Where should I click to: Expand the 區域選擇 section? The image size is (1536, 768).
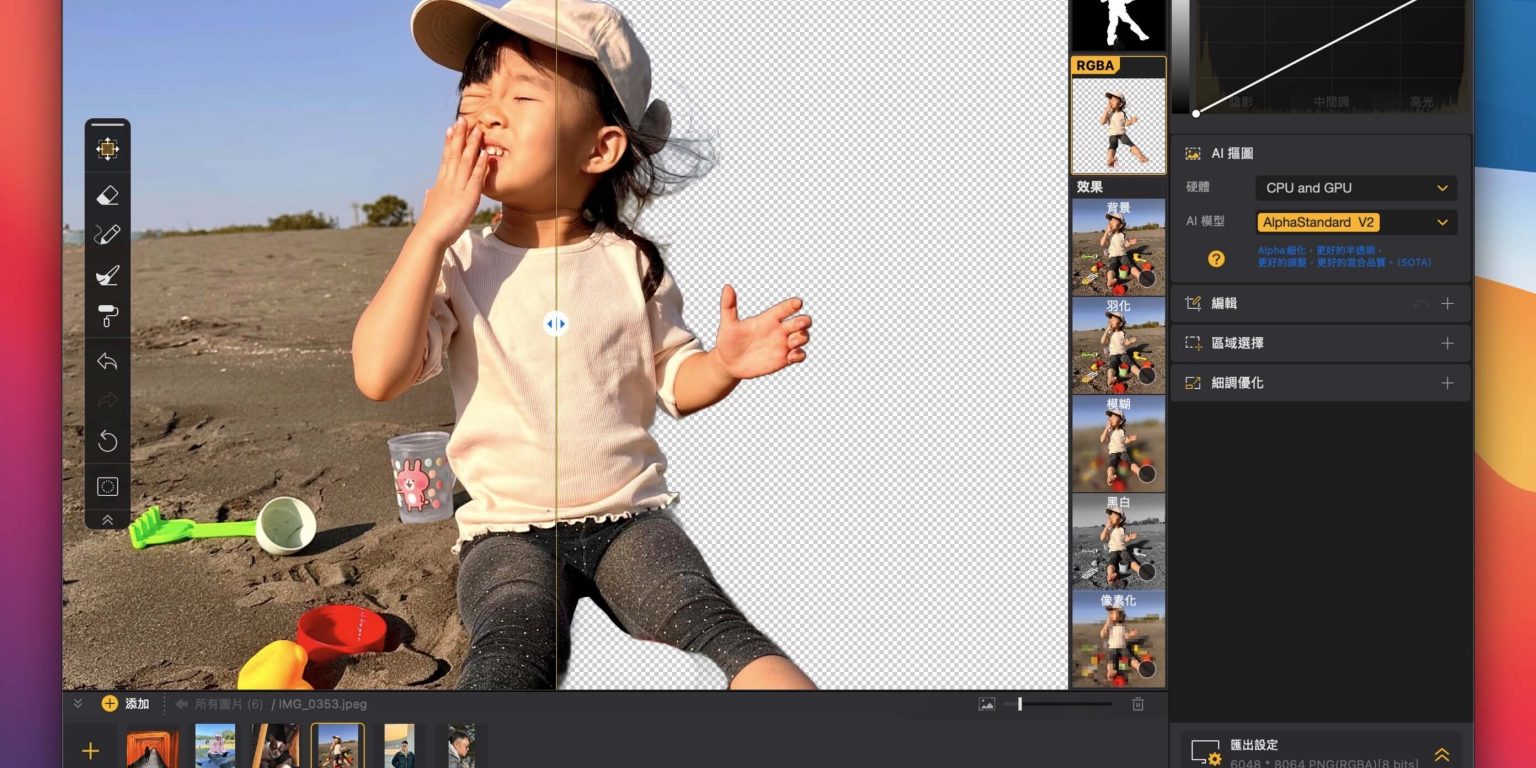[1447, 343]
